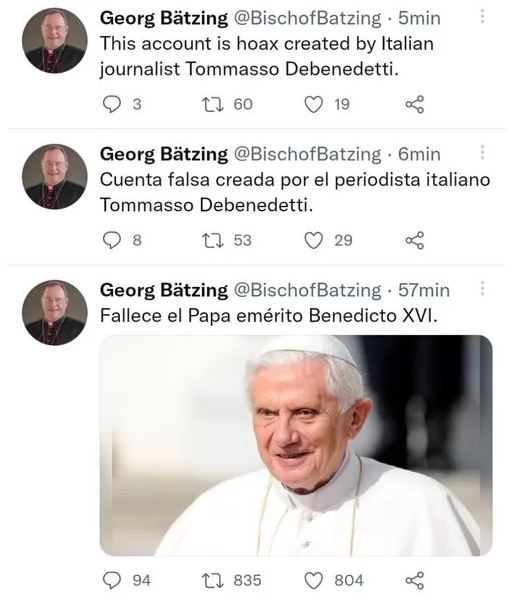Open the Pope Benedict photo

[x=296, y=445]
